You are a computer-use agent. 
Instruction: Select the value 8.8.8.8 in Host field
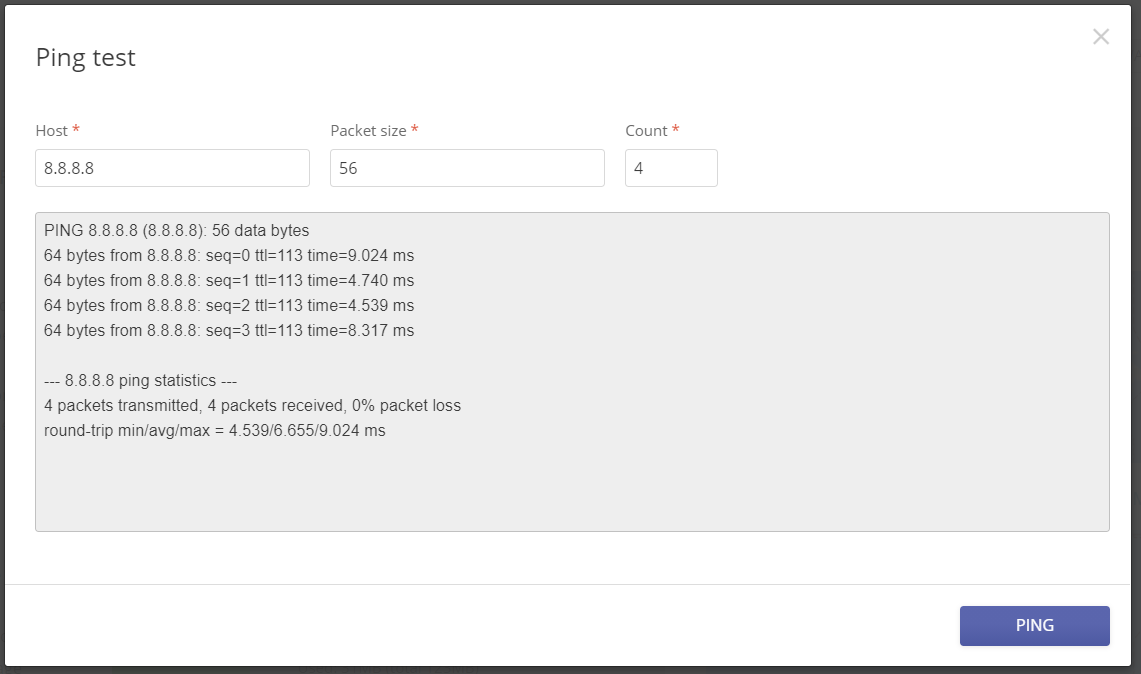click(x=69, y=167)
